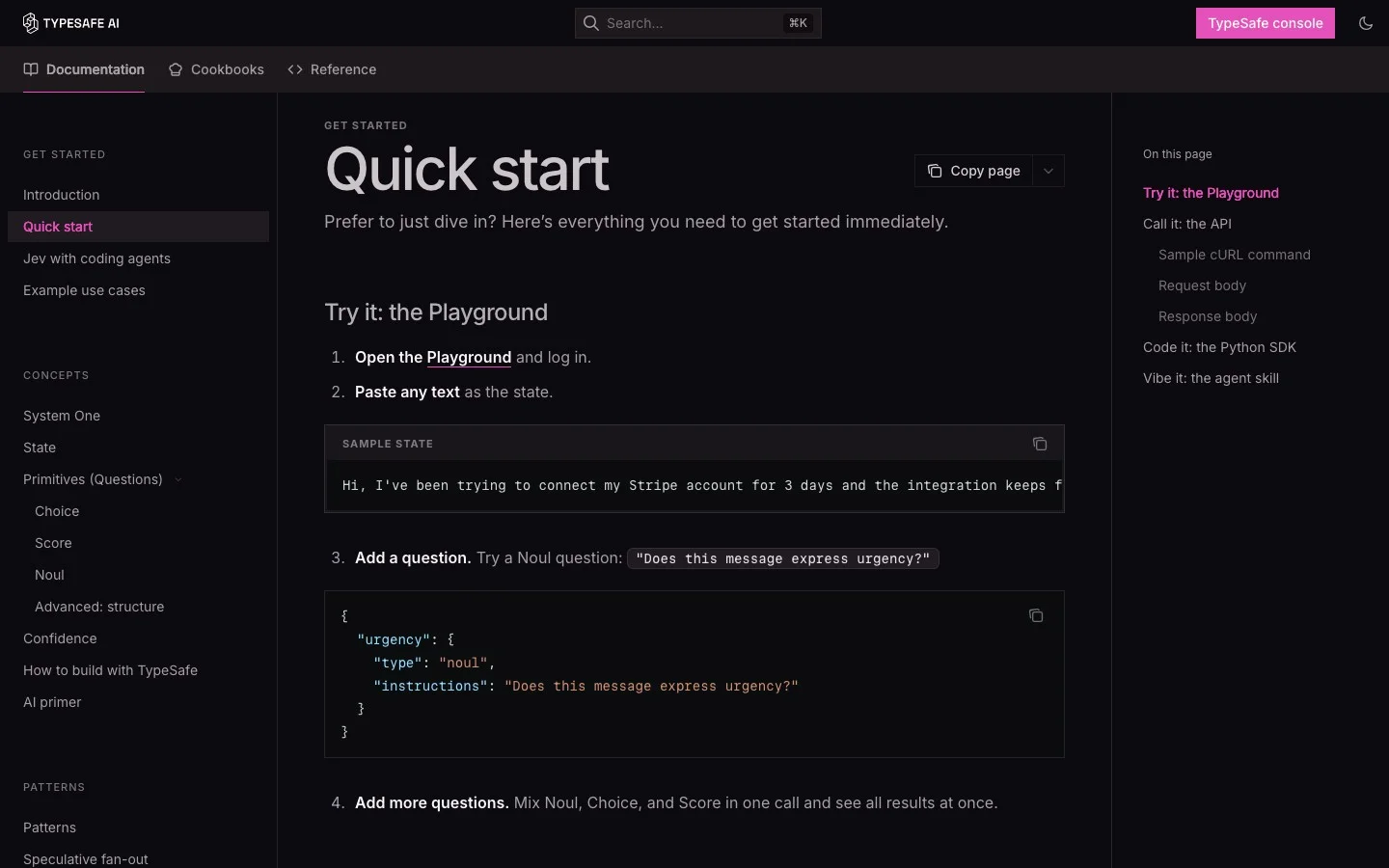This screenshot has width=1389, height=868.
Task: Switch to the Documentation tab
Action: click(84, 69)
